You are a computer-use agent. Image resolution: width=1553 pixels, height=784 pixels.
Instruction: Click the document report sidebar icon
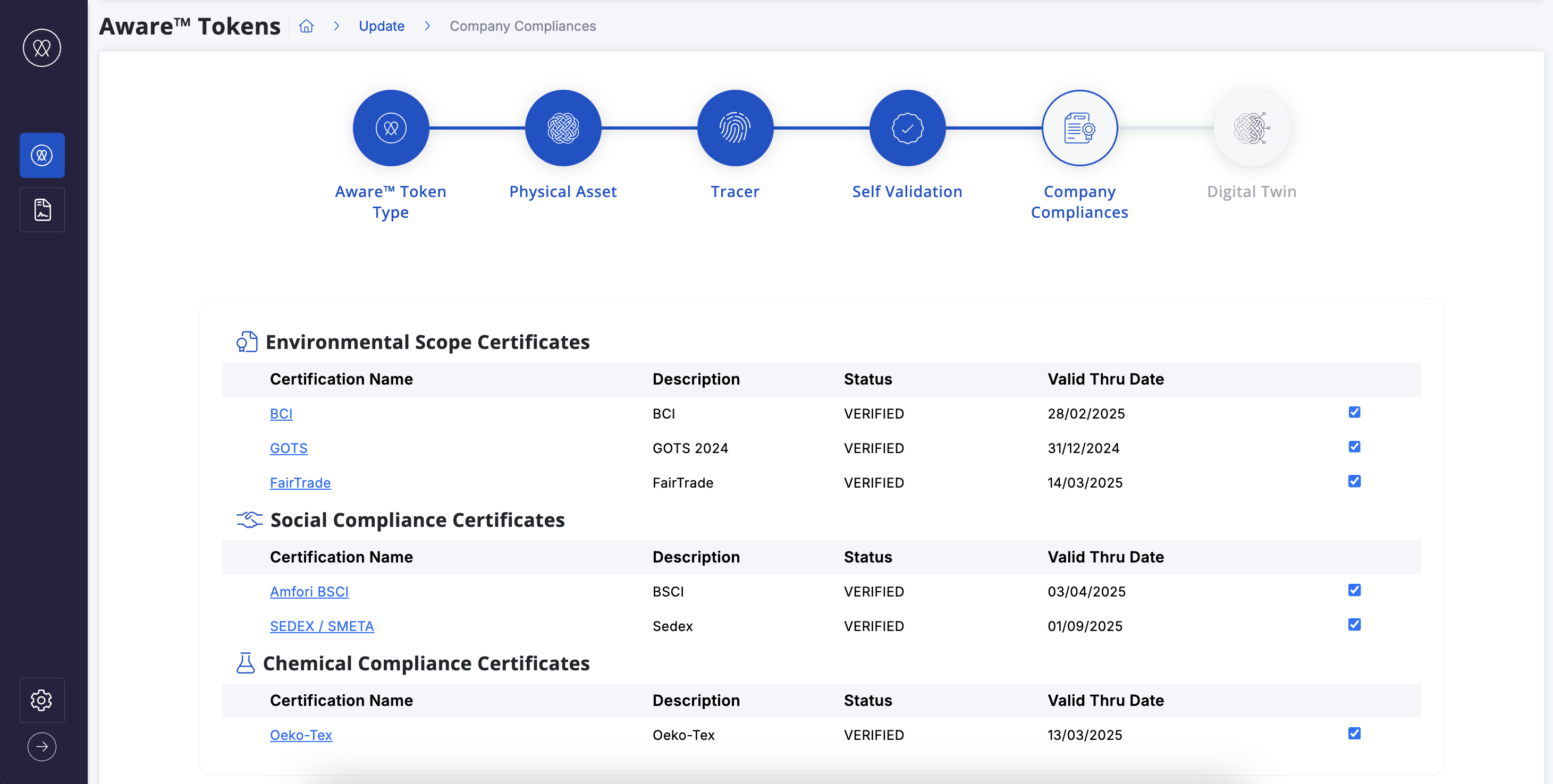point(41,209)
